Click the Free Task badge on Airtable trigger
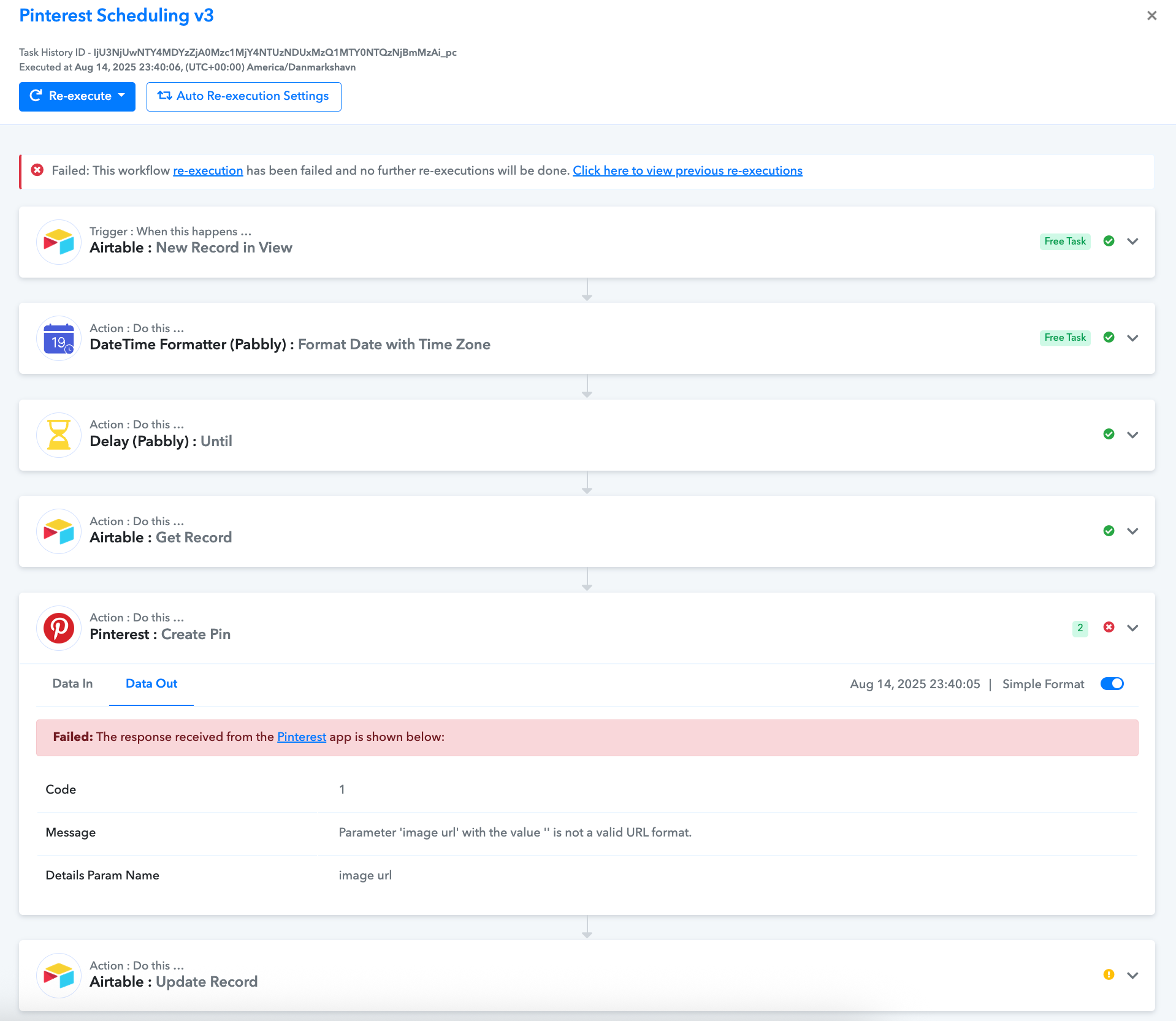The height and width of the screenshot is (1021, 1176). [x=1065, y=241]
